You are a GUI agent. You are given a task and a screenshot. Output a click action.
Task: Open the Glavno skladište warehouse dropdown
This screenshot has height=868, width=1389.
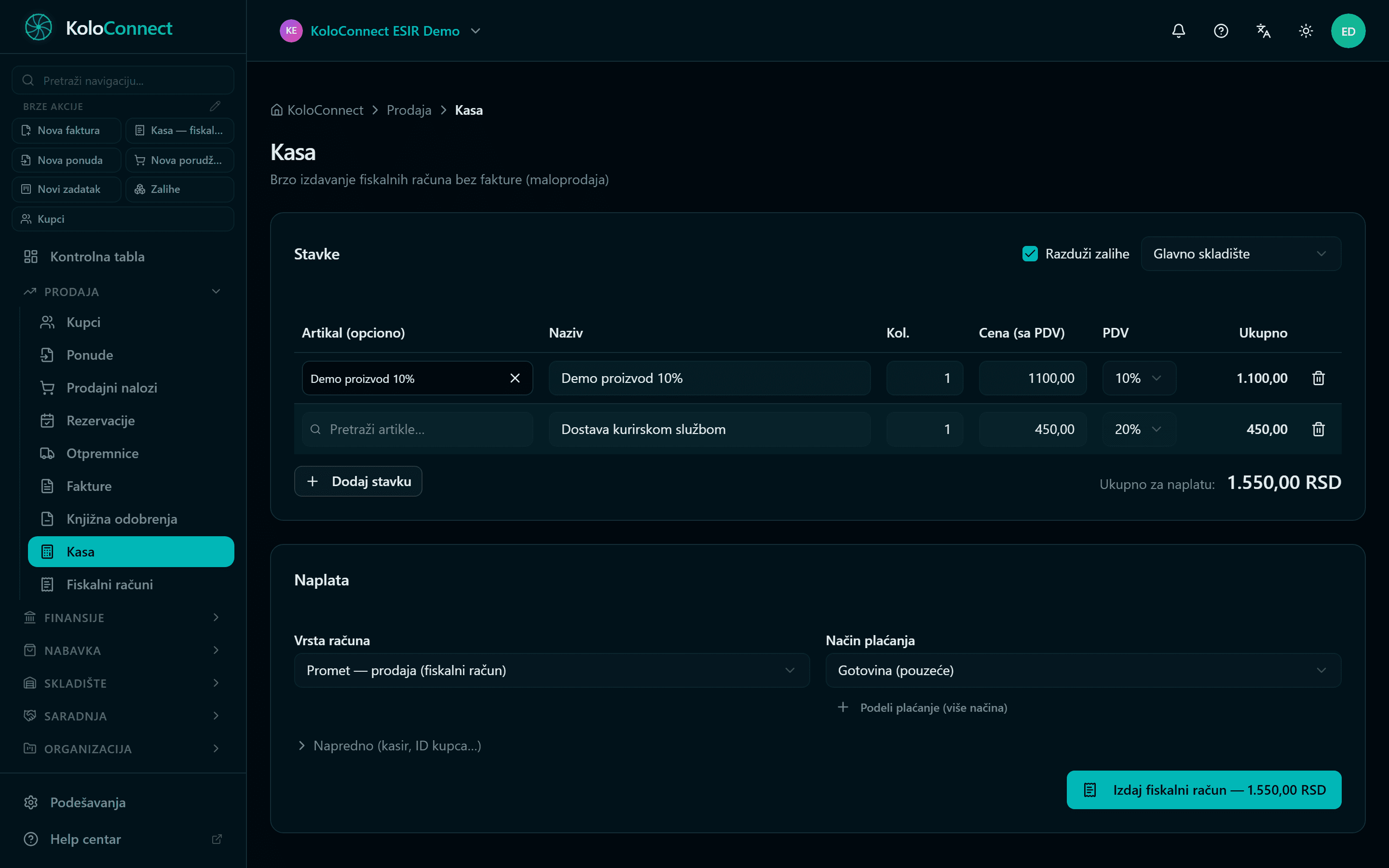click(1241, 254)
